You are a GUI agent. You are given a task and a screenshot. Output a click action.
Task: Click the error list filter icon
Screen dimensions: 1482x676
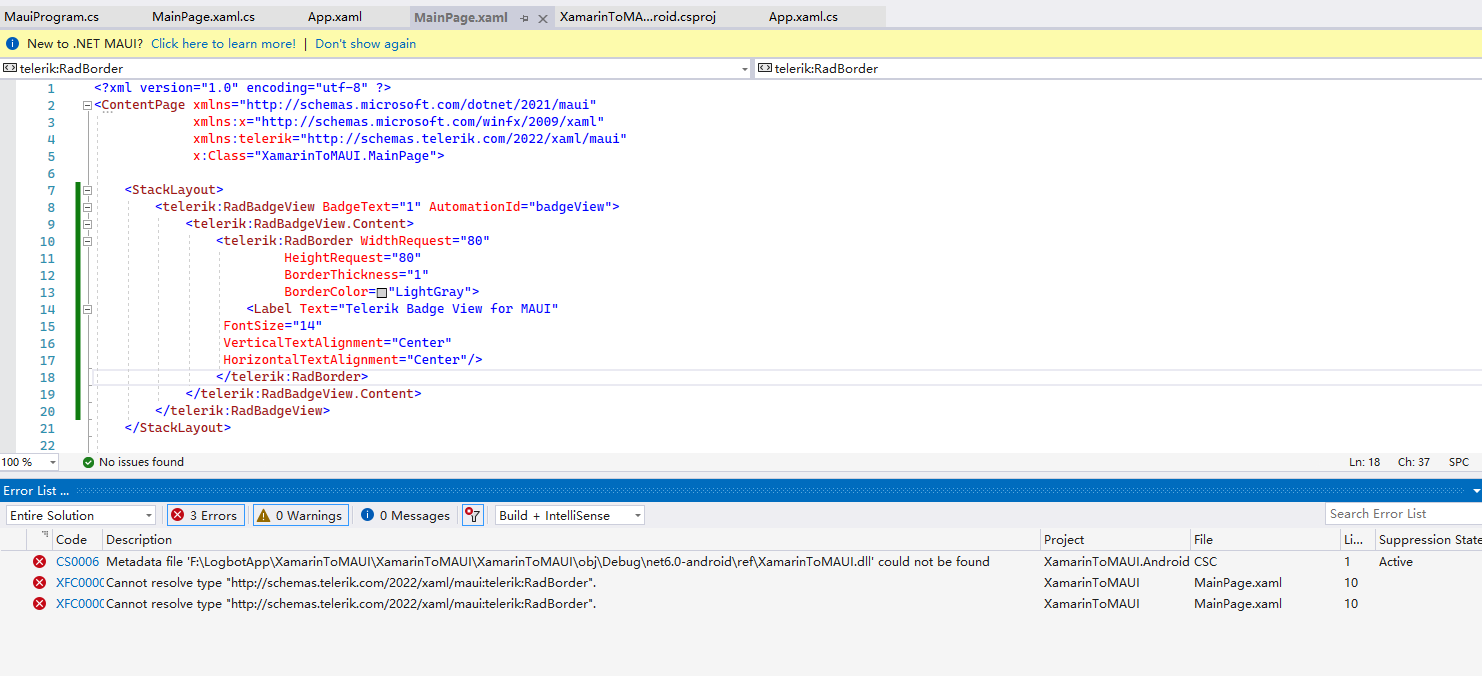(x=473, y=515)
